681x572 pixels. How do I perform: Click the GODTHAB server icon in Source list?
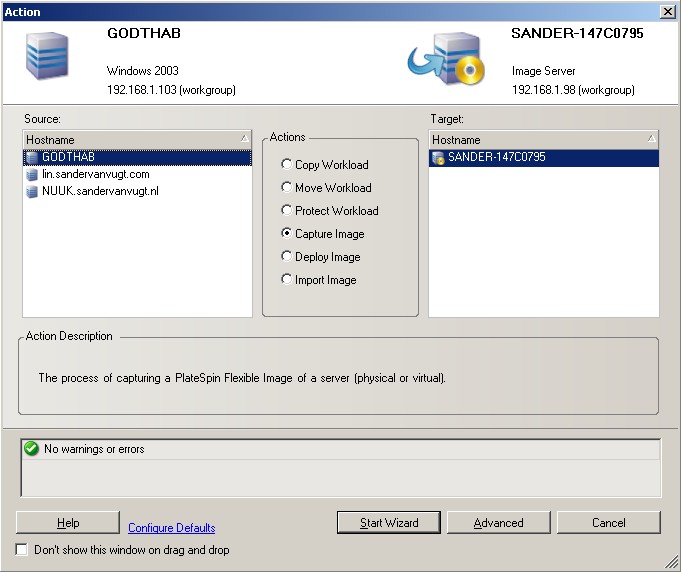(33, 157)
